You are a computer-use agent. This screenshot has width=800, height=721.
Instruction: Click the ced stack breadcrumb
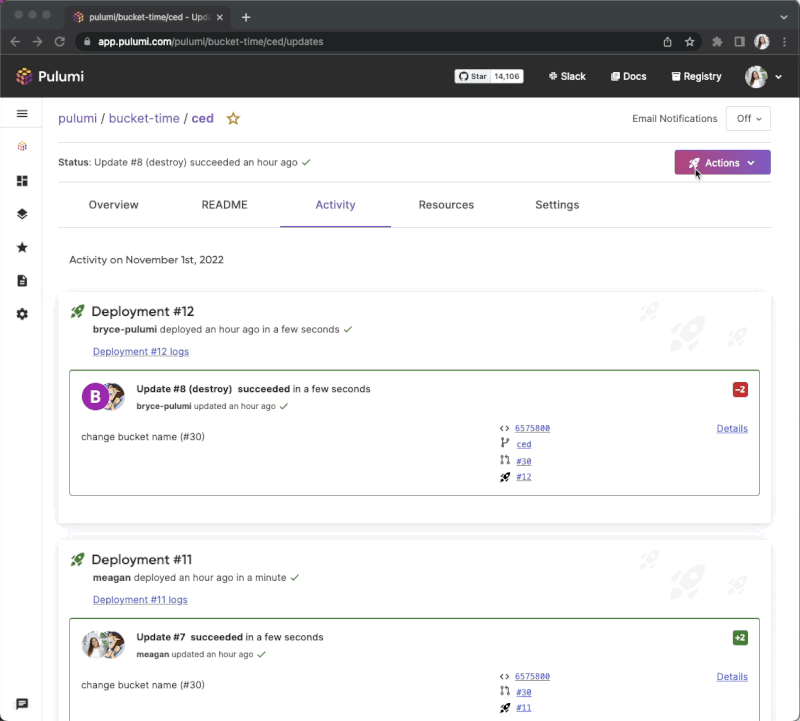(203, 118)
